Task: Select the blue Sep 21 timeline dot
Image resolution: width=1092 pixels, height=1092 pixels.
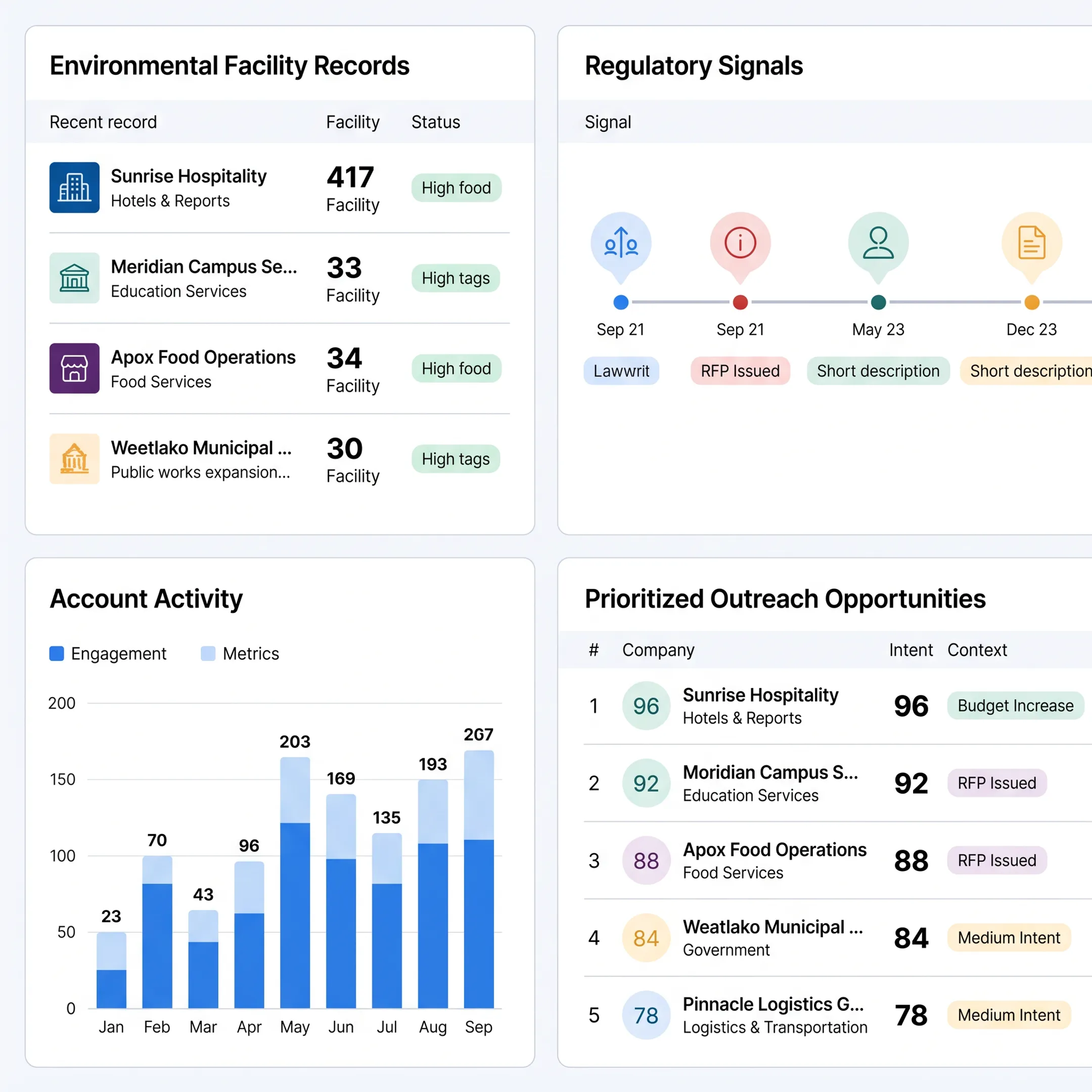Action: [x=621, y=302]
